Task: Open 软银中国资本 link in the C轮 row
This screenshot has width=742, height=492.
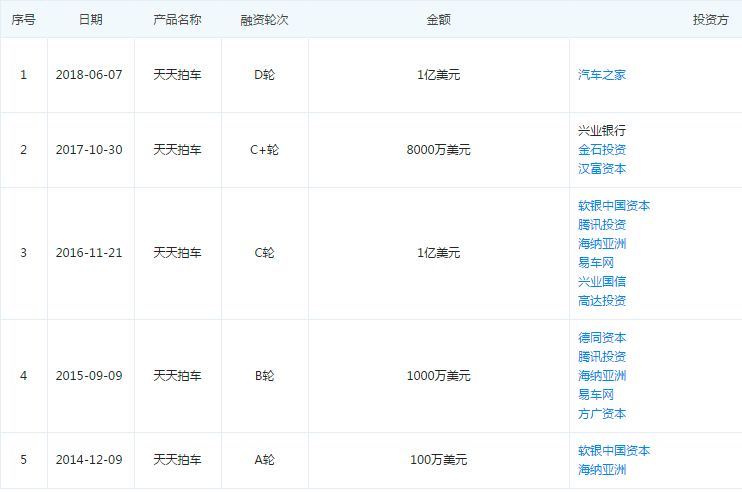Action: 614,206
